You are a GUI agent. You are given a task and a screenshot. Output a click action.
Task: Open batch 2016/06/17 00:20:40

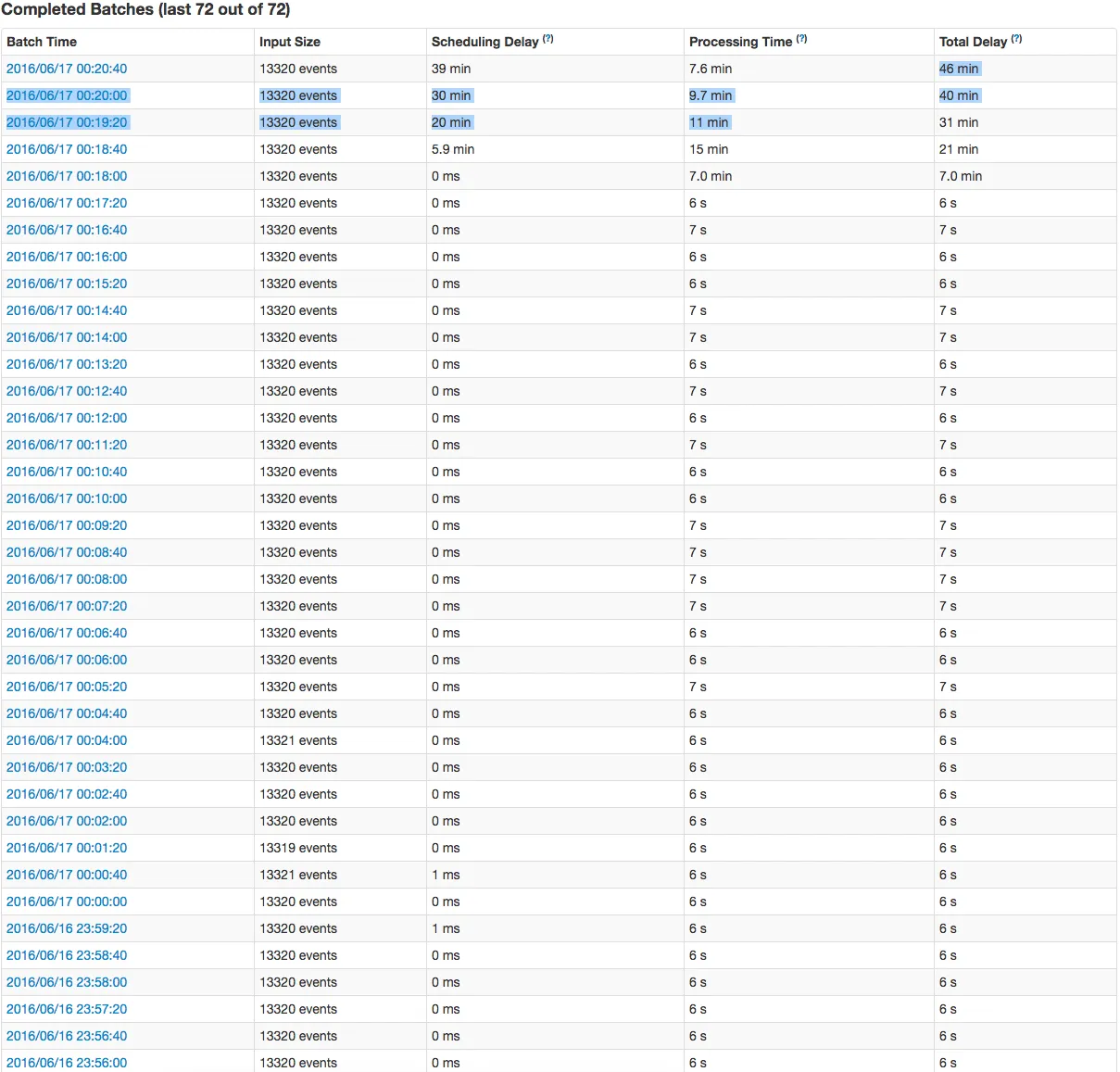coord(67,69)
